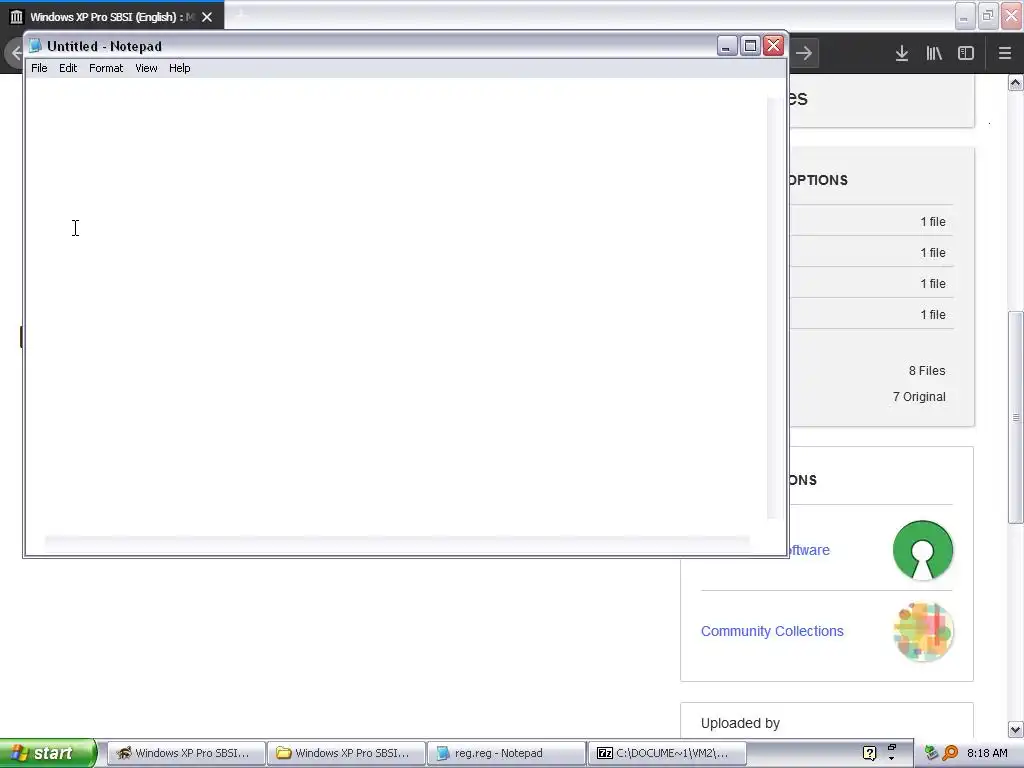The width and height of the screenshot is (1024, 768).
Task: Click the 'Uploaded by' label
Action: 740,723
